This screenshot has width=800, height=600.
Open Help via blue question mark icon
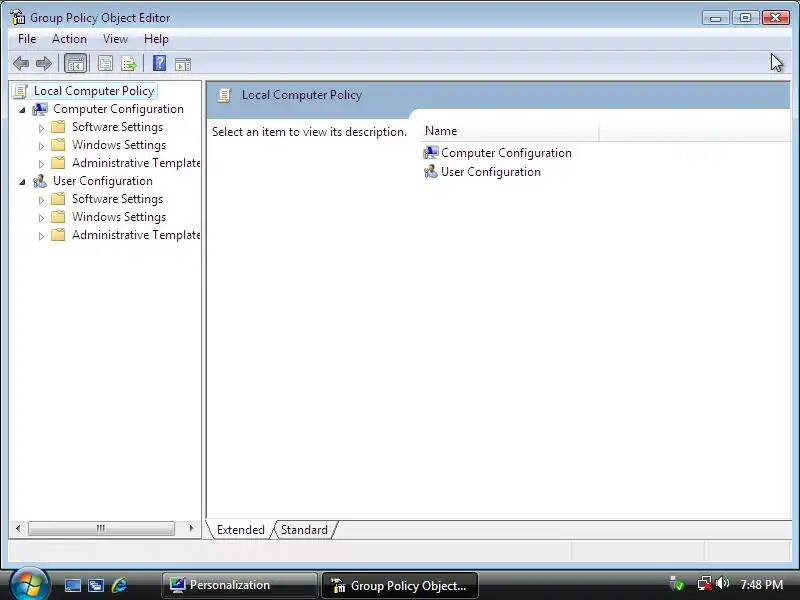(x=159, y=63)
